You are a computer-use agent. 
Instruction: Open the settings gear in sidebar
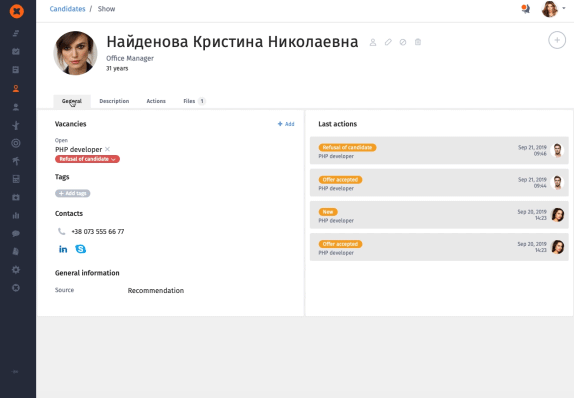coord(16,269)
